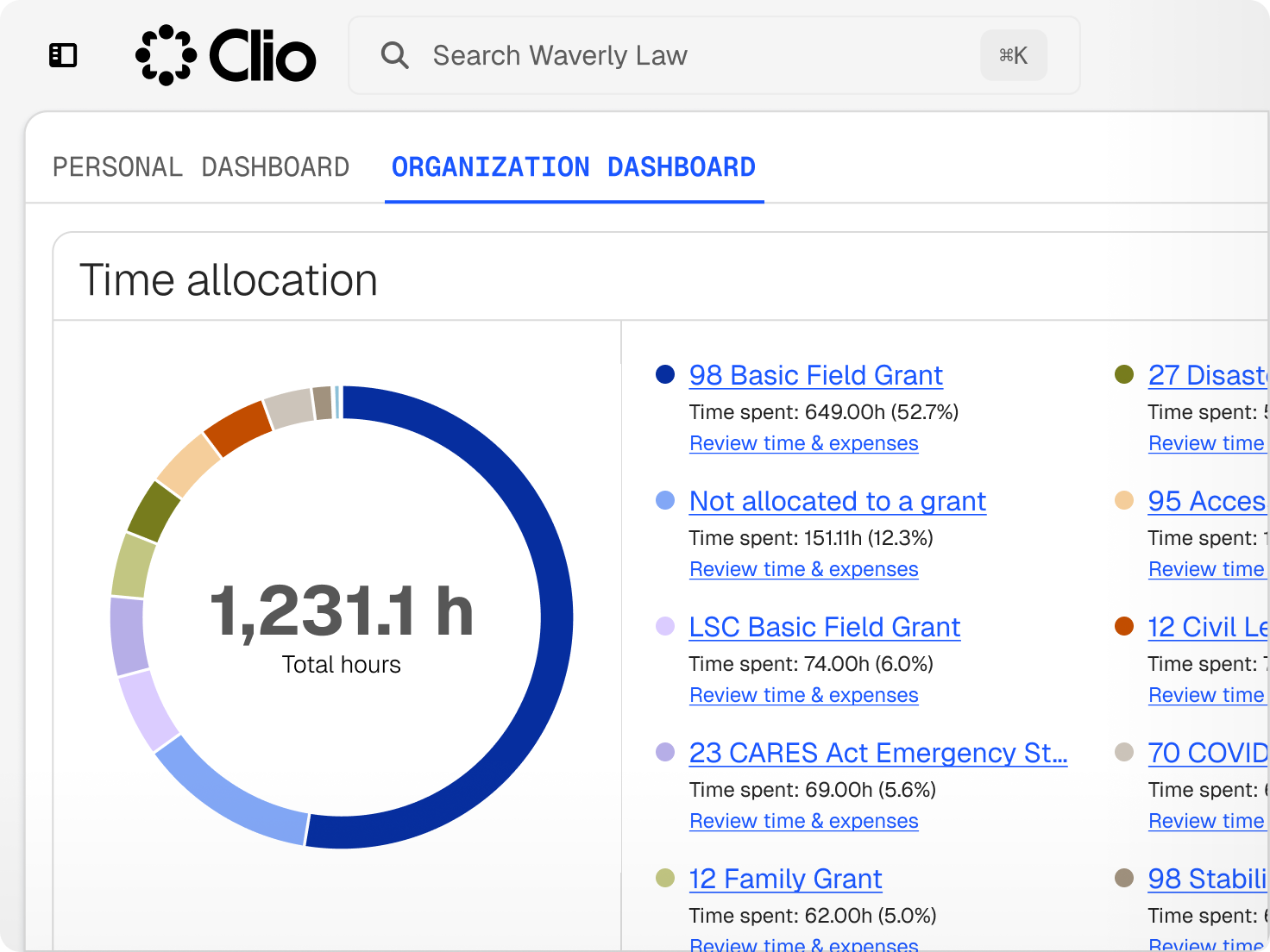Click light blue dot beside Not allocated to a grant
The width and height of the screenshot is (1270, 952).
665,500
